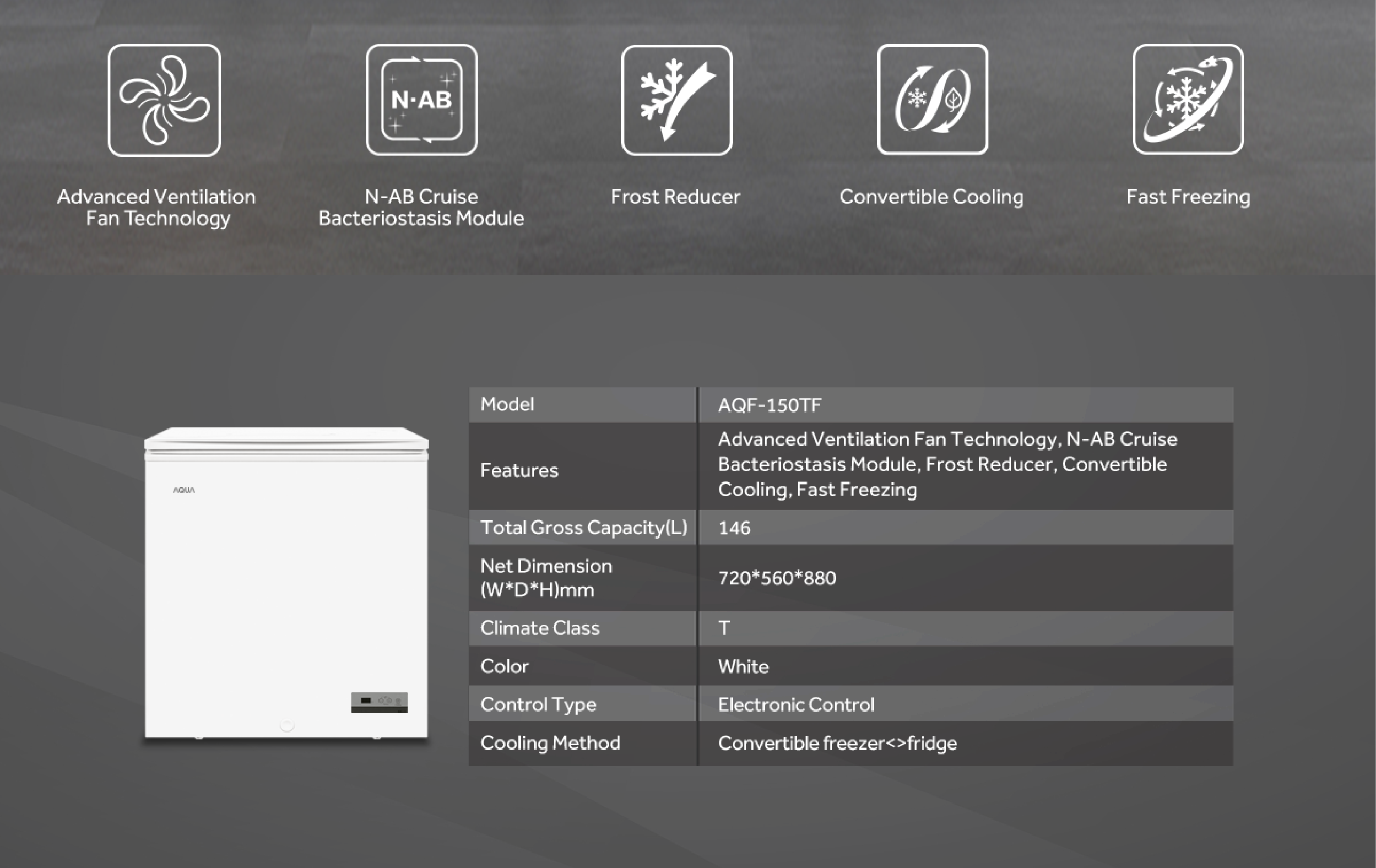Click the 720*560*880 dimension value

[777, 578]
